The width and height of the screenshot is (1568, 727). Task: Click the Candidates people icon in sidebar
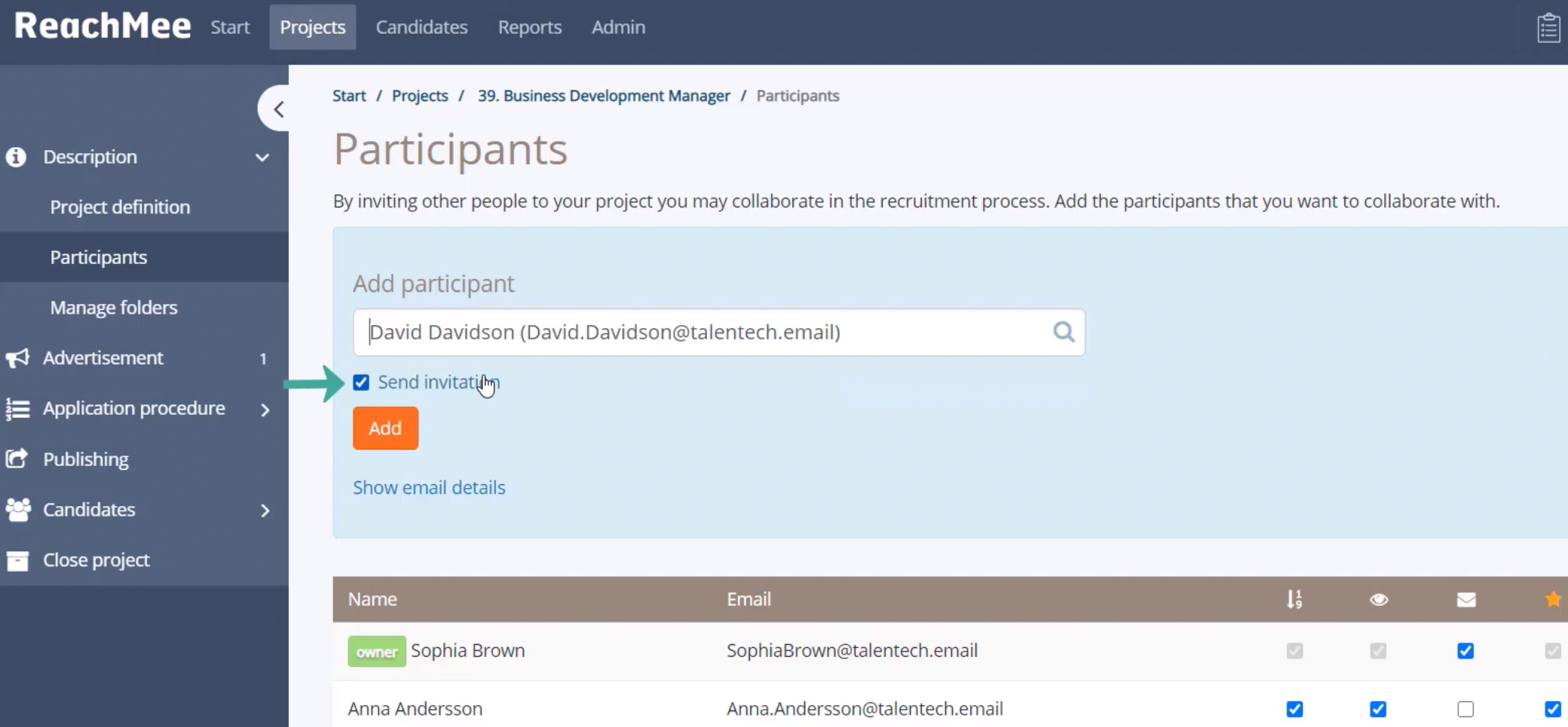(18, 510)
